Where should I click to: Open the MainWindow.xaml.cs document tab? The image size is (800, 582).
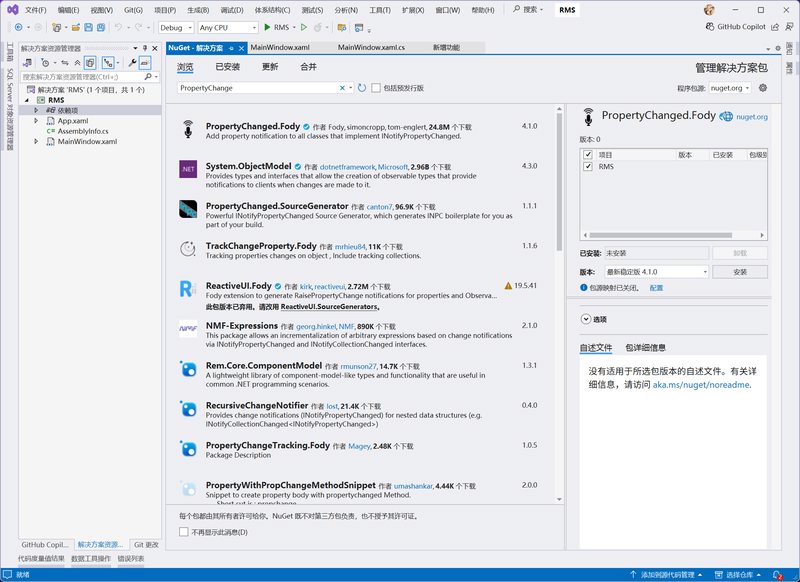371,47
